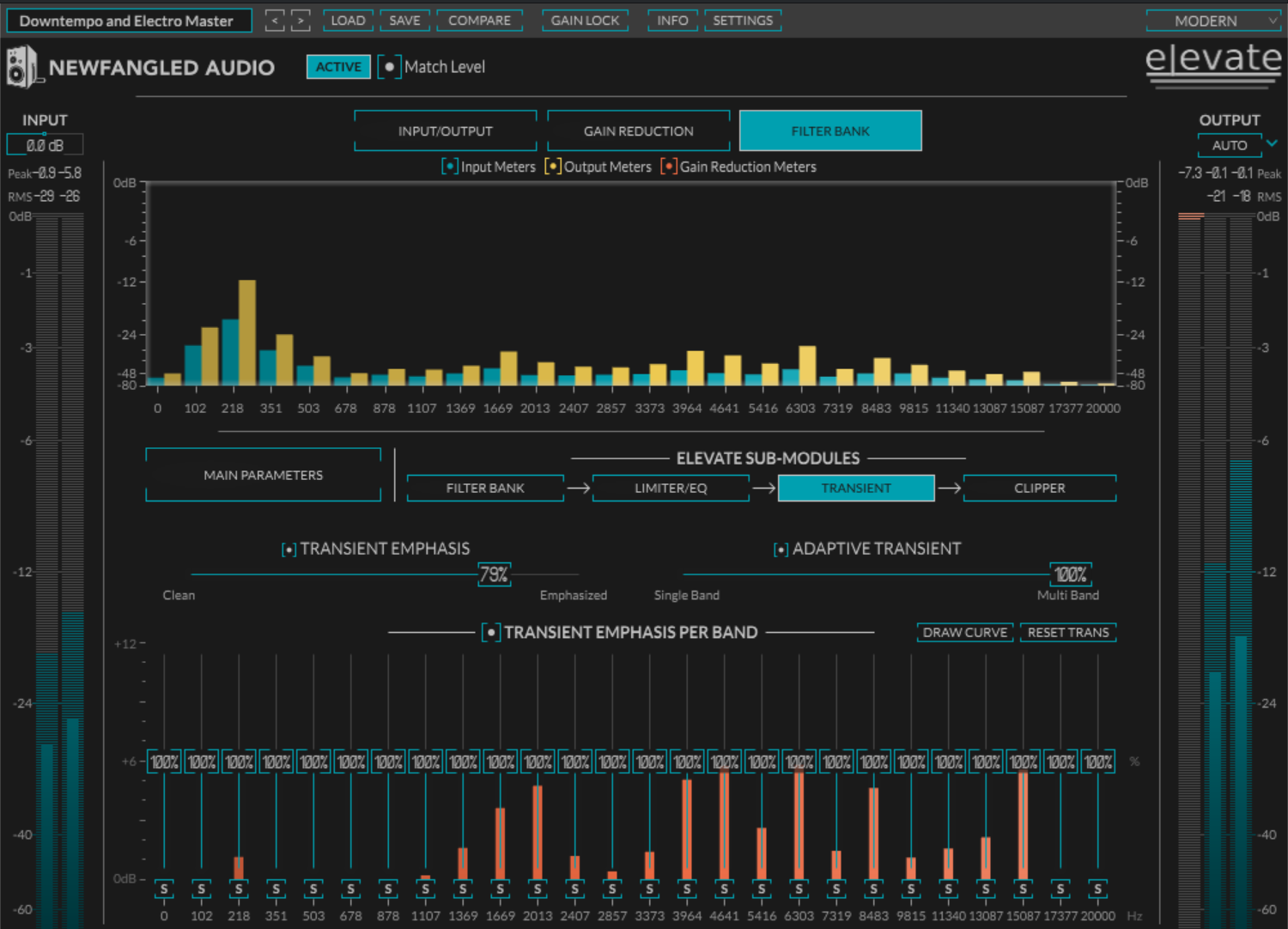Click RESET TRANS button
This screenshot has height=929, width=1288.
[x=1068, y=633]
